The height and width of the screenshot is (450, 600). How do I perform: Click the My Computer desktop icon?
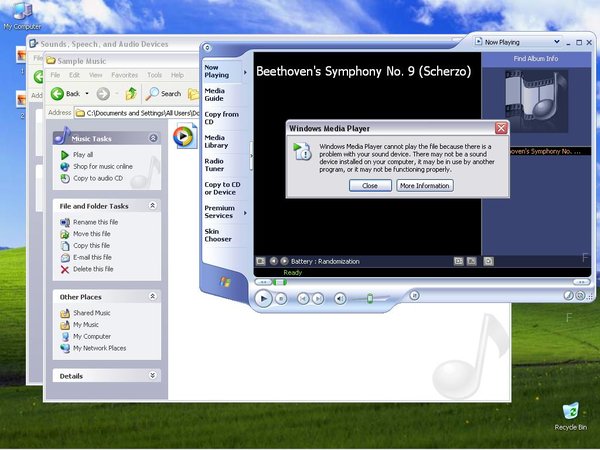[22, 16]
